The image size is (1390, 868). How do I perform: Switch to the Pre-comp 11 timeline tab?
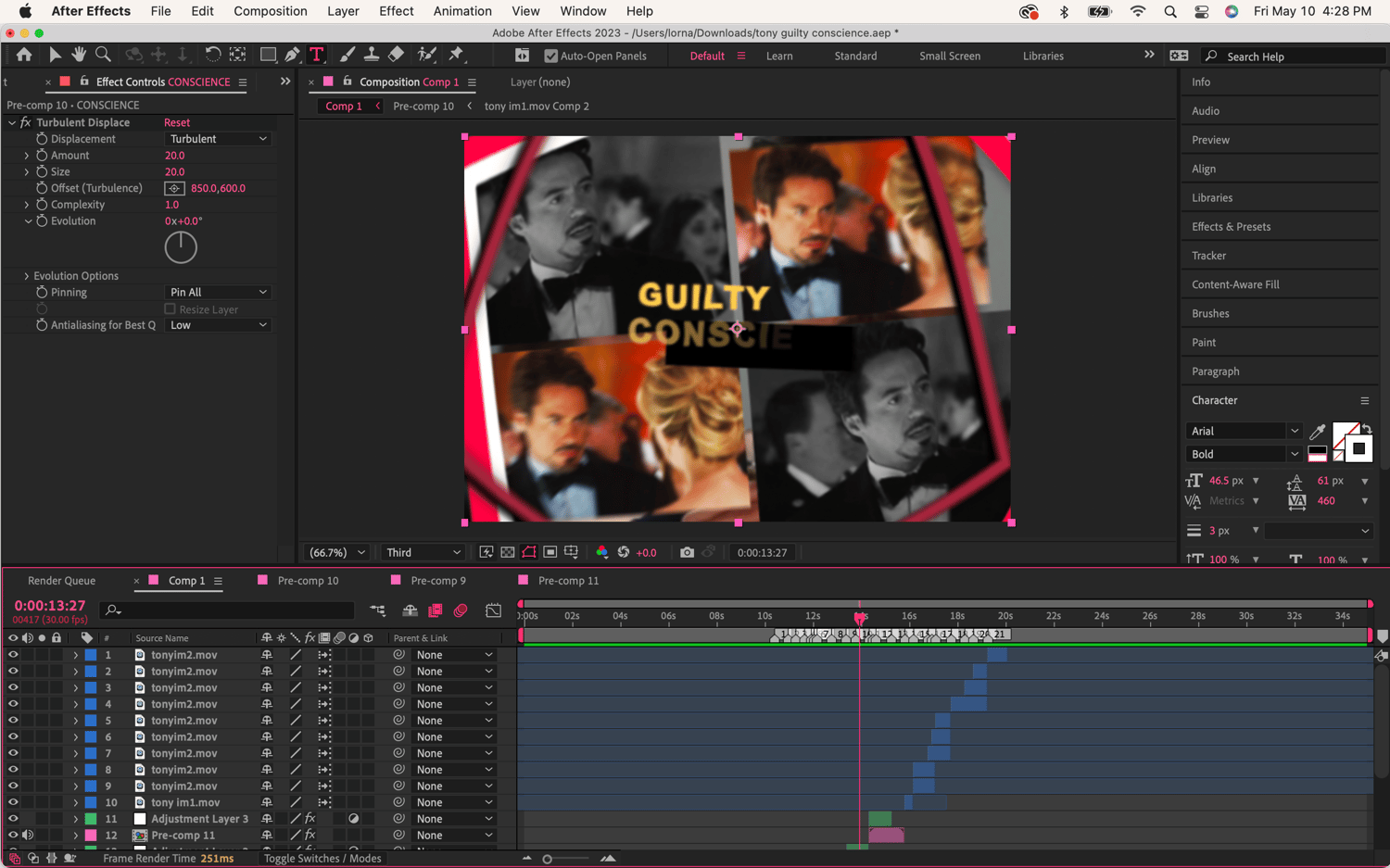pos(569,581)
